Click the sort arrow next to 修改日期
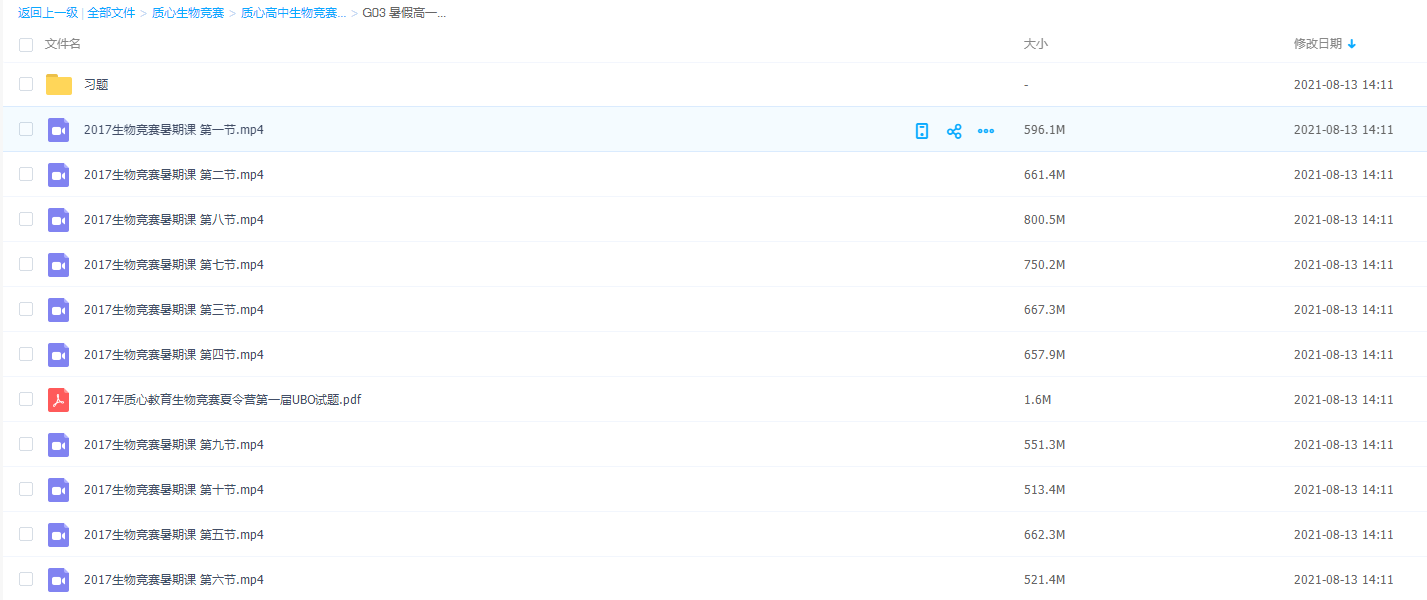Screen dimensions: 1427x600 [x=1352, y=44]
